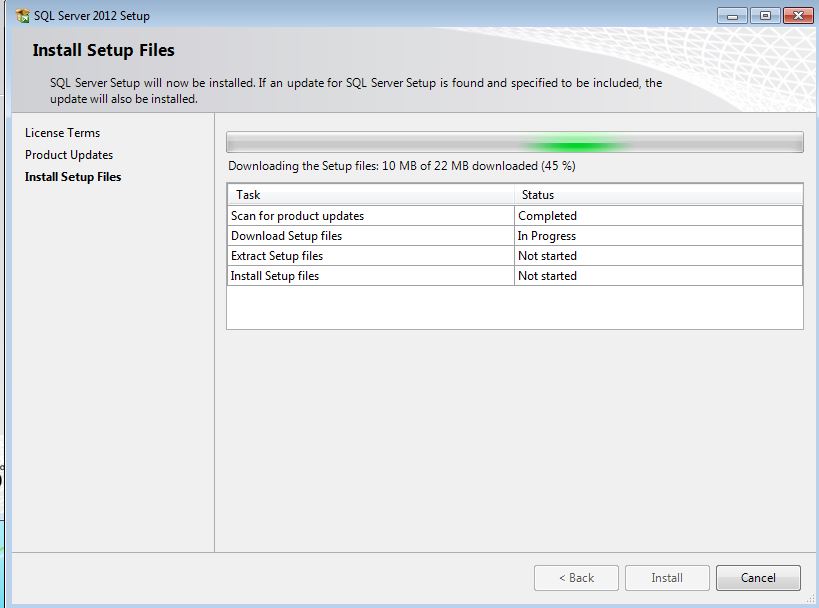
Task: Click the Task column header
Action: pyautogui.click(x=371, y=195)
